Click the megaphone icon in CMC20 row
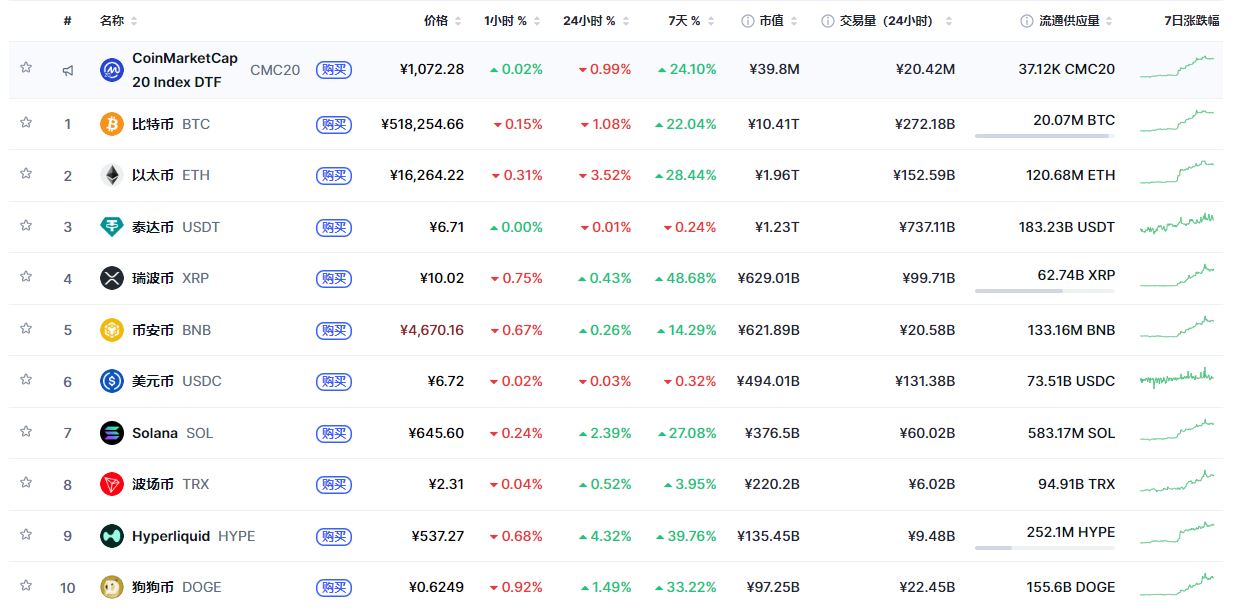 tap(68, 70)
